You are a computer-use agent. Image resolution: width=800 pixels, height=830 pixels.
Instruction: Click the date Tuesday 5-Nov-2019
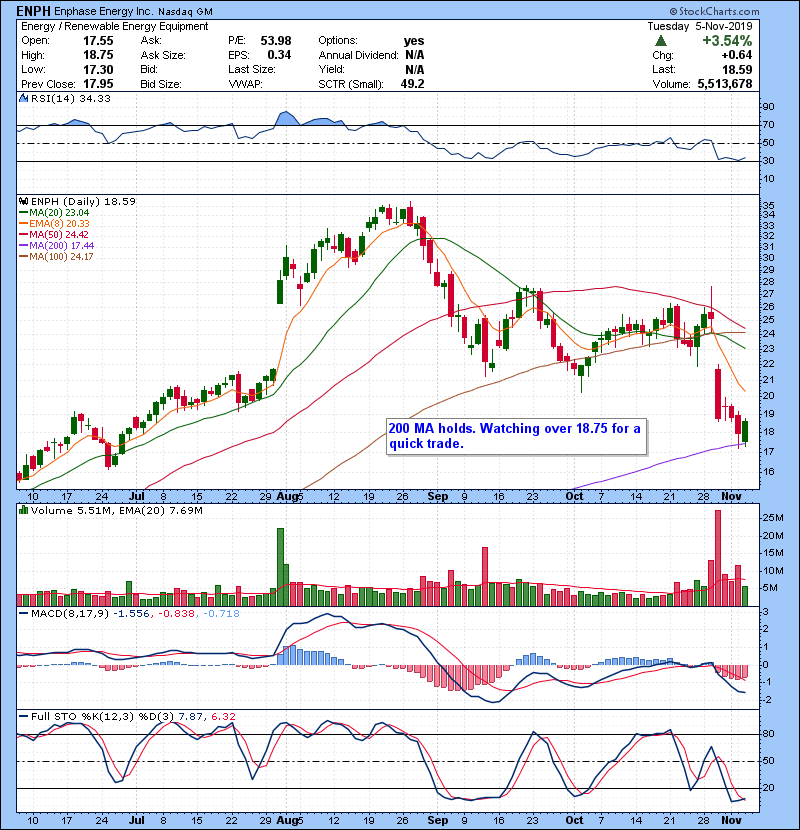click(699, 26)
